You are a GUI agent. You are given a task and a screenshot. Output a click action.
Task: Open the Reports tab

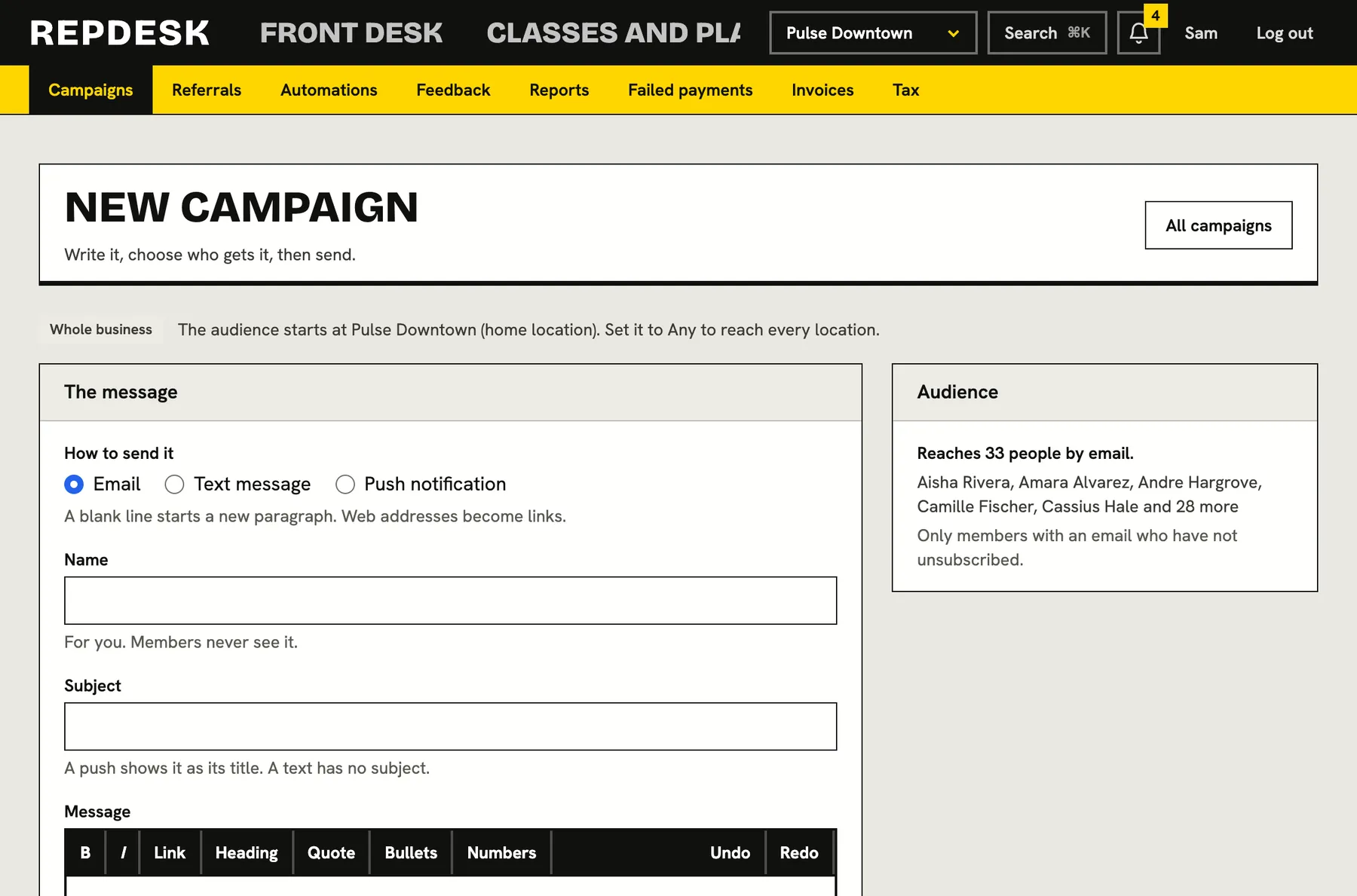559,90
